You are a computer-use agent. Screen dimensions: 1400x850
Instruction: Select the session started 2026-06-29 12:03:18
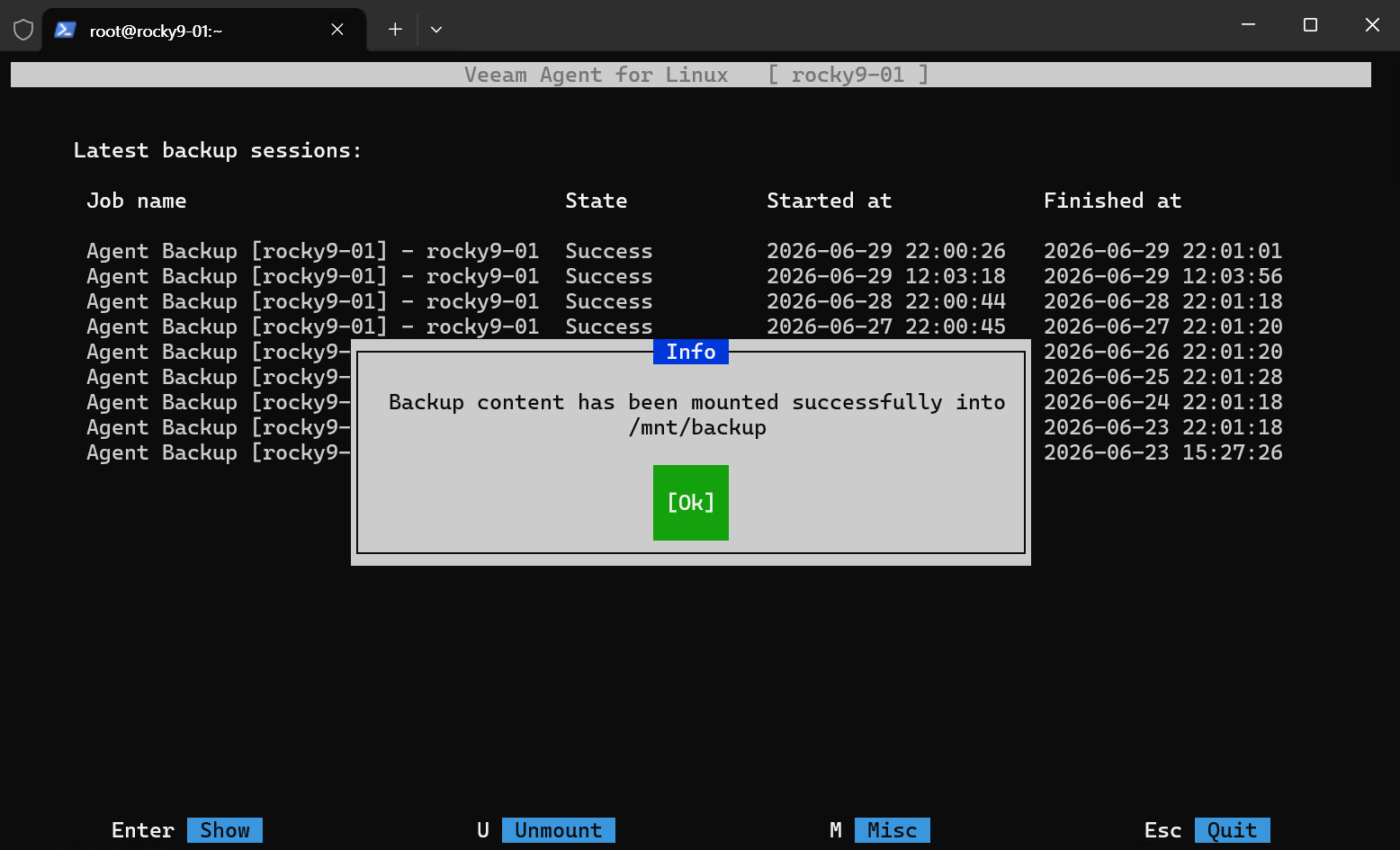[685, 276]
